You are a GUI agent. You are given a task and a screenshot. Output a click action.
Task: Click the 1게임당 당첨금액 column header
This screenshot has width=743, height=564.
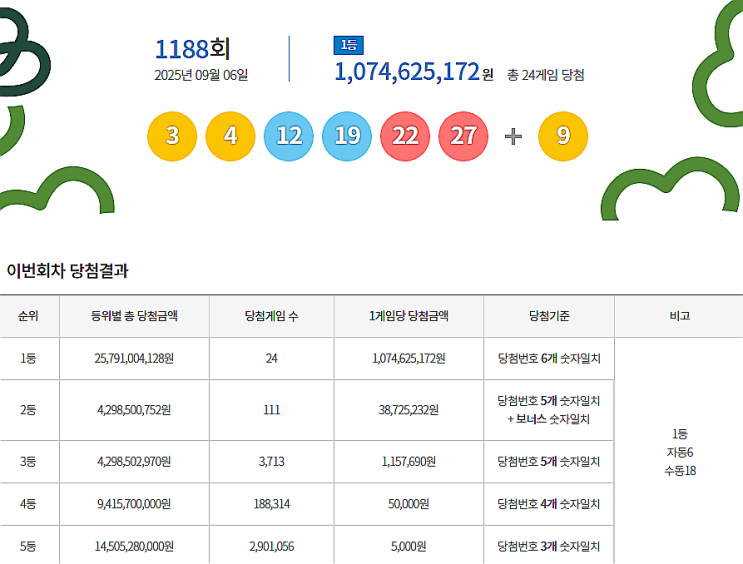pyautogui.click(x=408, y=316)
